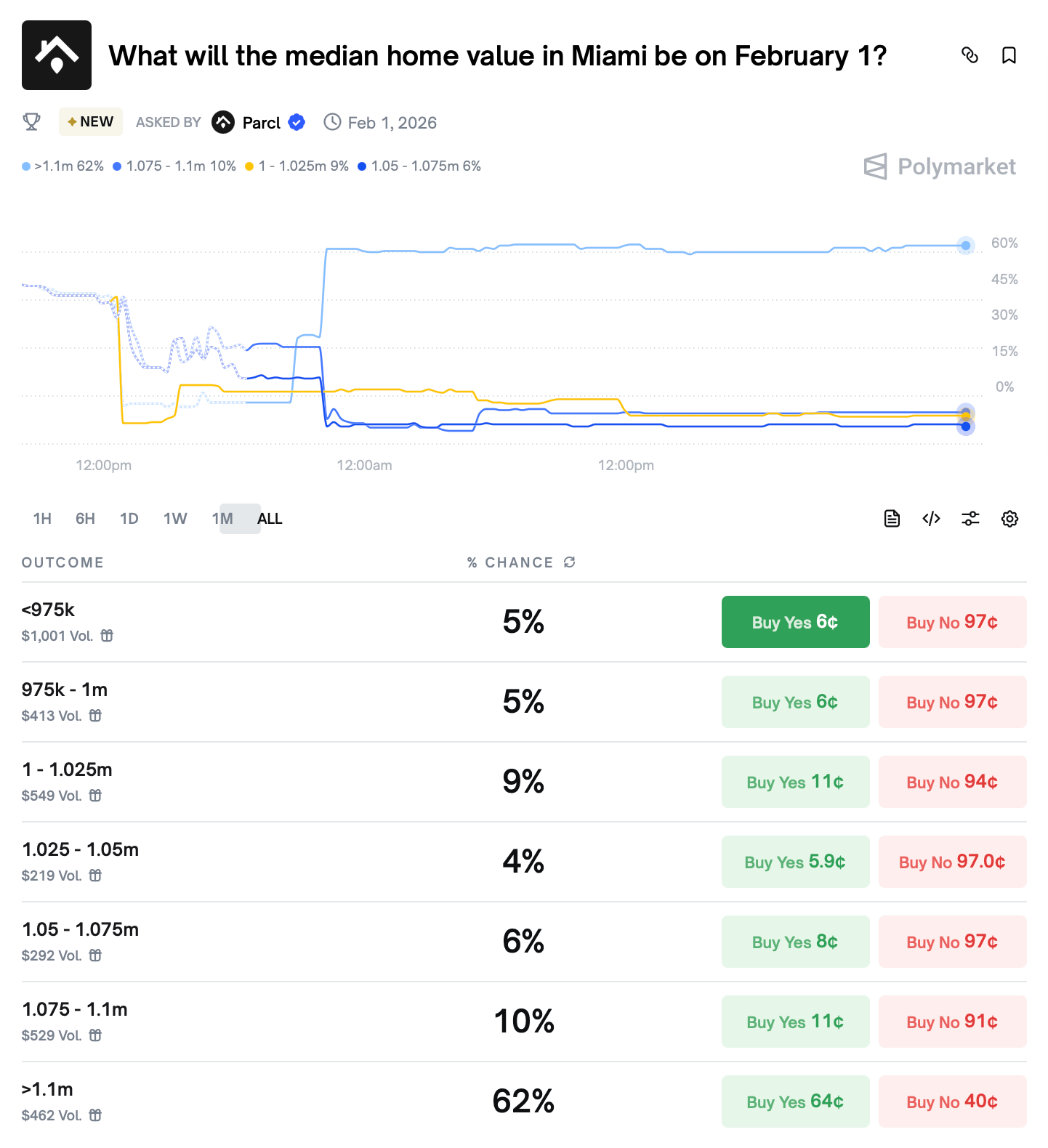
Task: Click the trophy icon
Action: [x=31, y=122]
